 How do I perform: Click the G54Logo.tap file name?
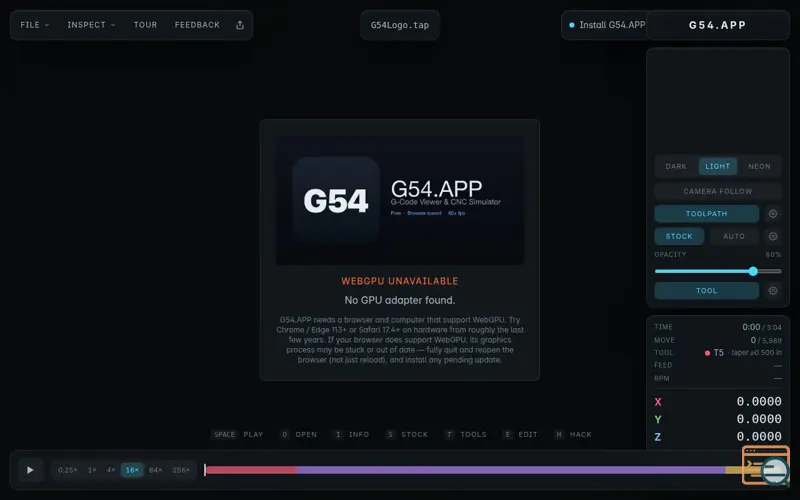(x=399, y=25)
